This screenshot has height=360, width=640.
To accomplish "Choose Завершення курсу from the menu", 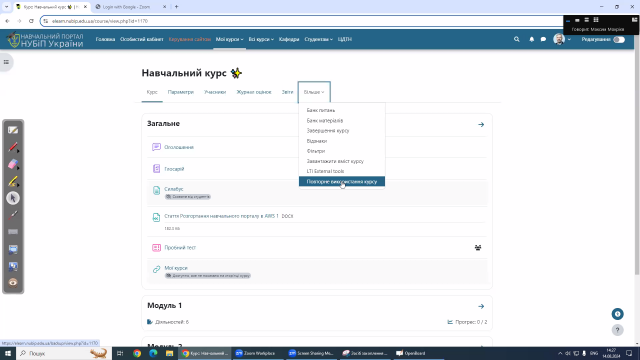I will tap(342, 131).
